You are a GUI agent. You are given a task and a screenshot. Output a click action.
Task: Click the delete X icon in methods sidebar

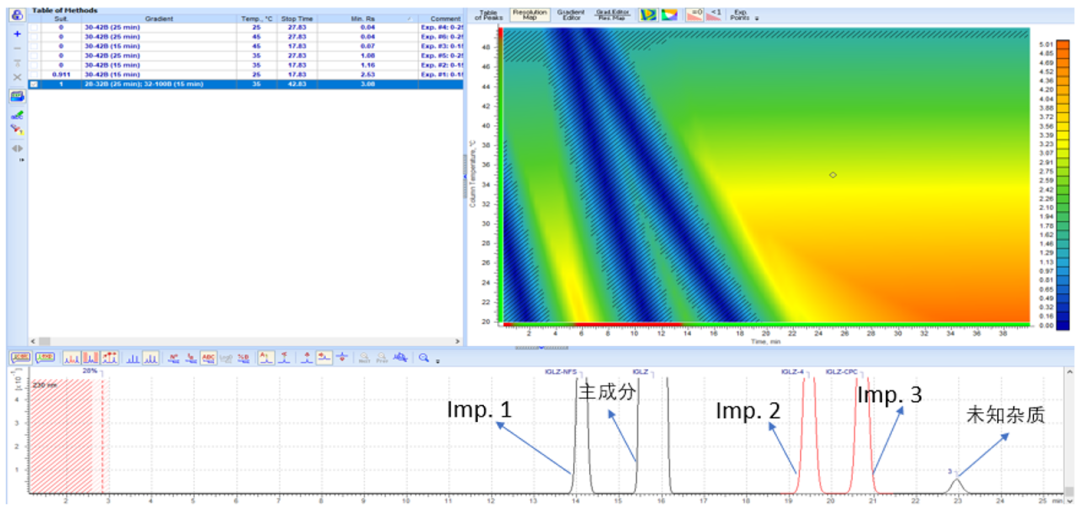point(17,77)
